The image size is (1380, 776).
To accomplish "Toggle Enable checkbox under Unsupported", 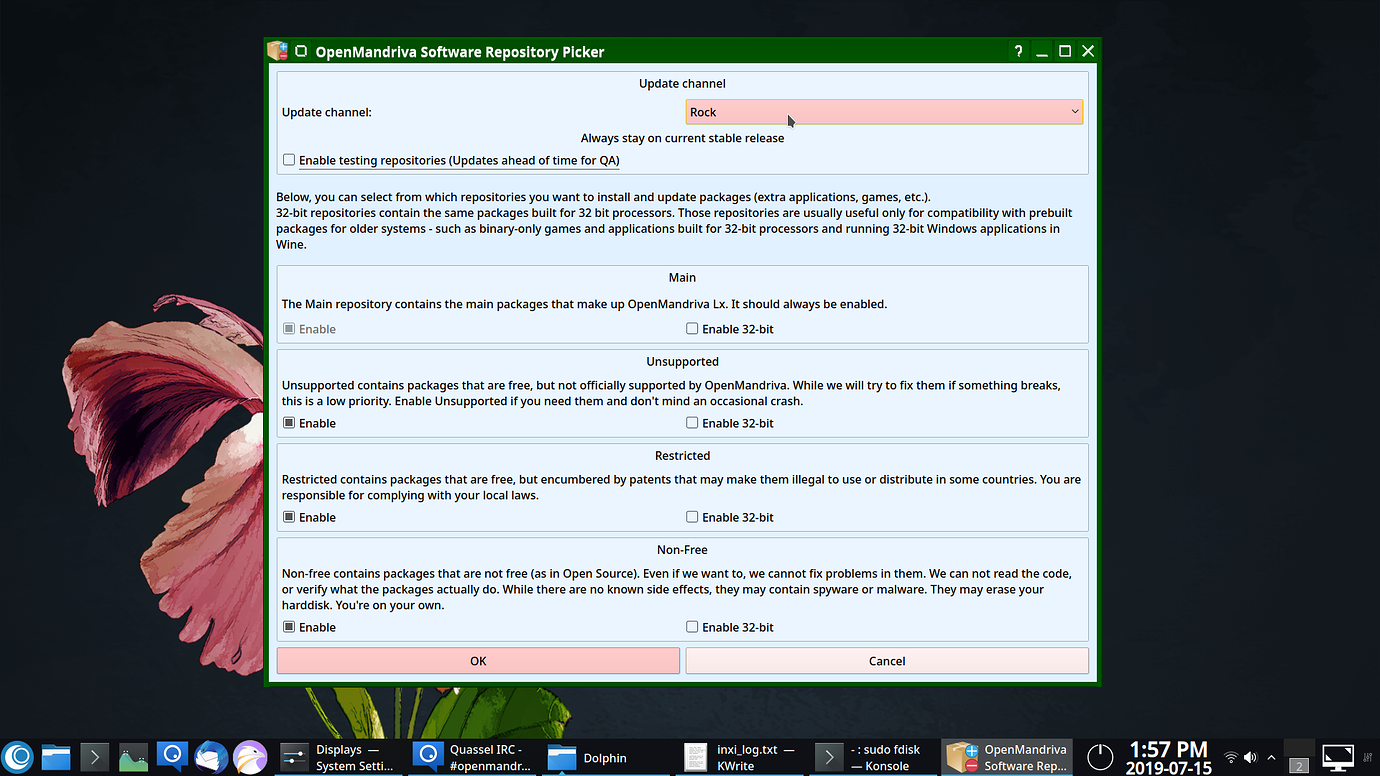I will 289,422.
